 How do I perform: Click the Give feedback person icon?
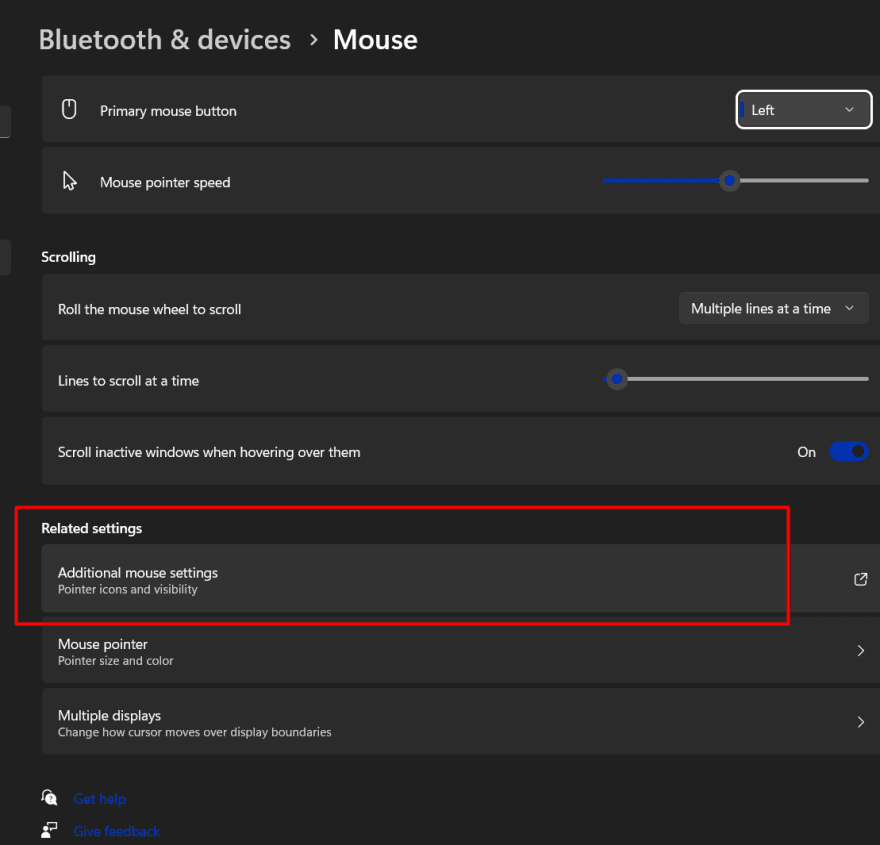49,830
